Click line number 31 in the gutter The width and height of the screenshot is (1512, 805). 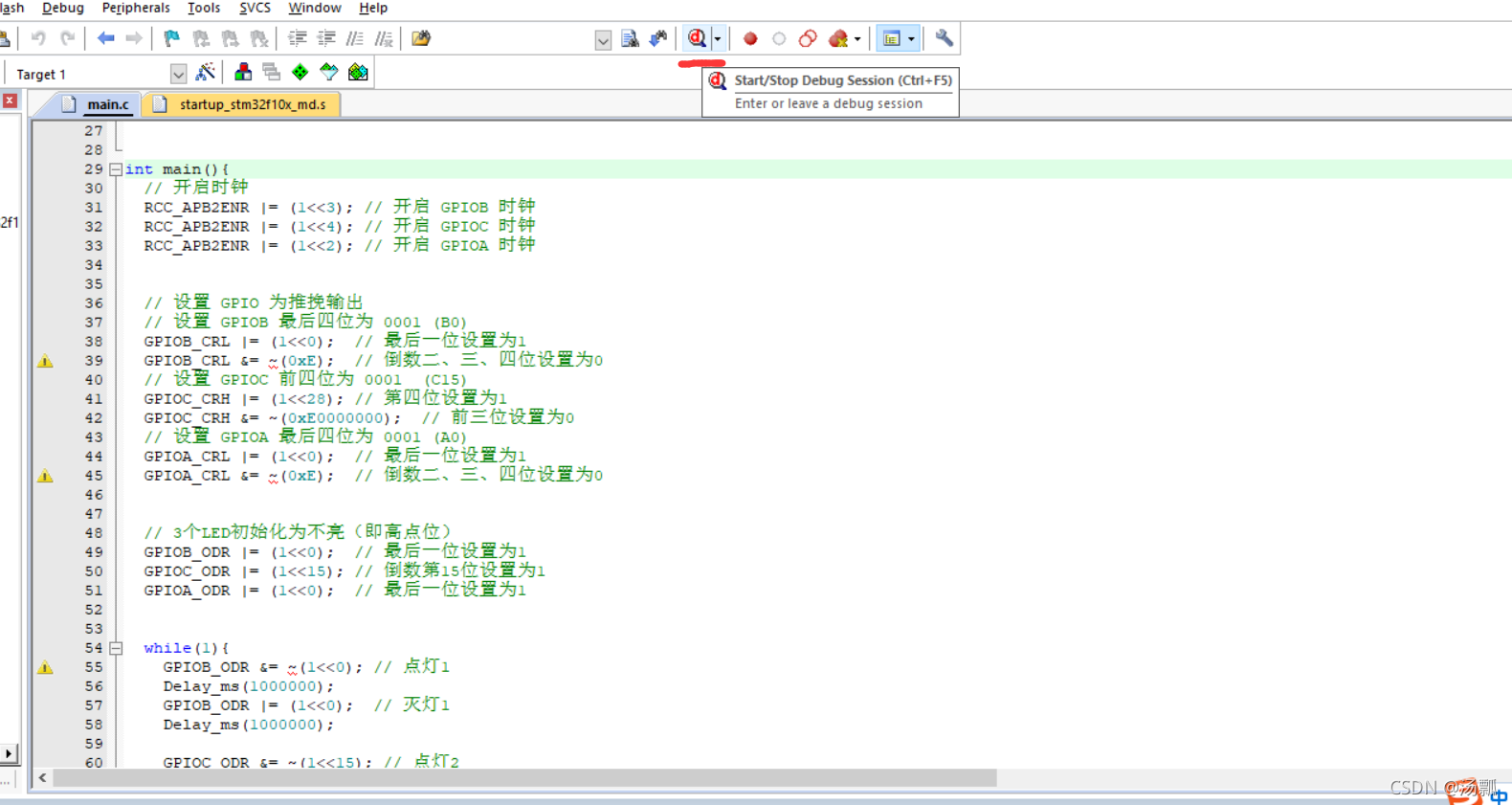[93, 208]
